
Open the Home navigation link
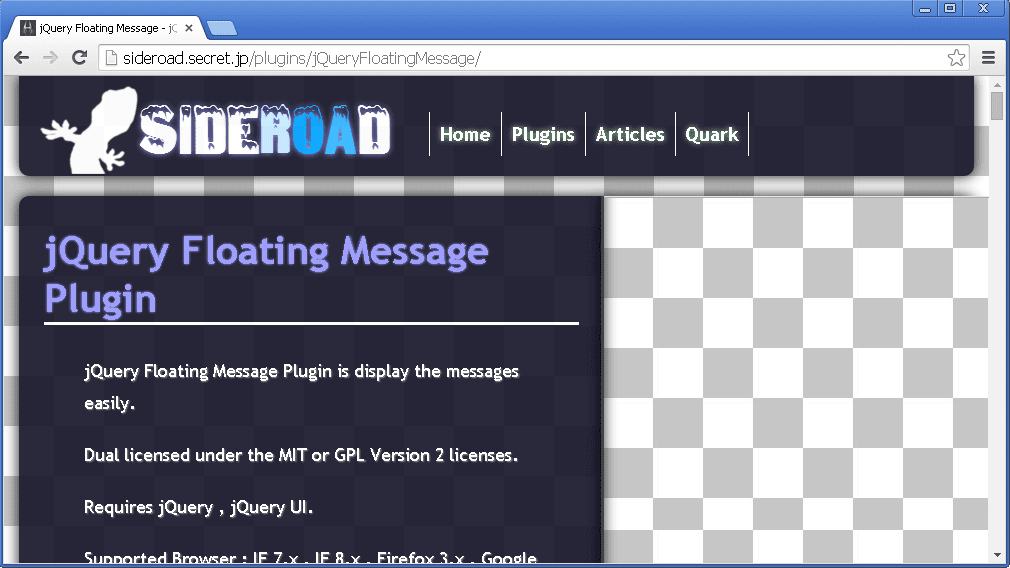coord(464,134)
